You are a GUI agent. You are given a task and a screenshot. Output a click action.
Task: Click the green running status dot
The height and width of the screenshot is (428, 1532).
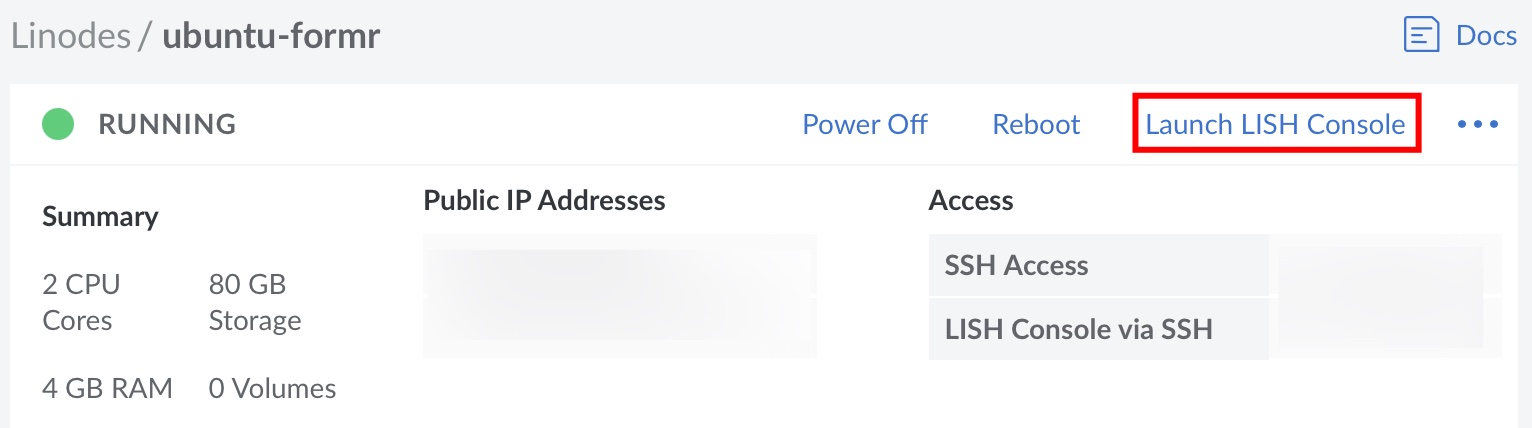coord(58,125)
